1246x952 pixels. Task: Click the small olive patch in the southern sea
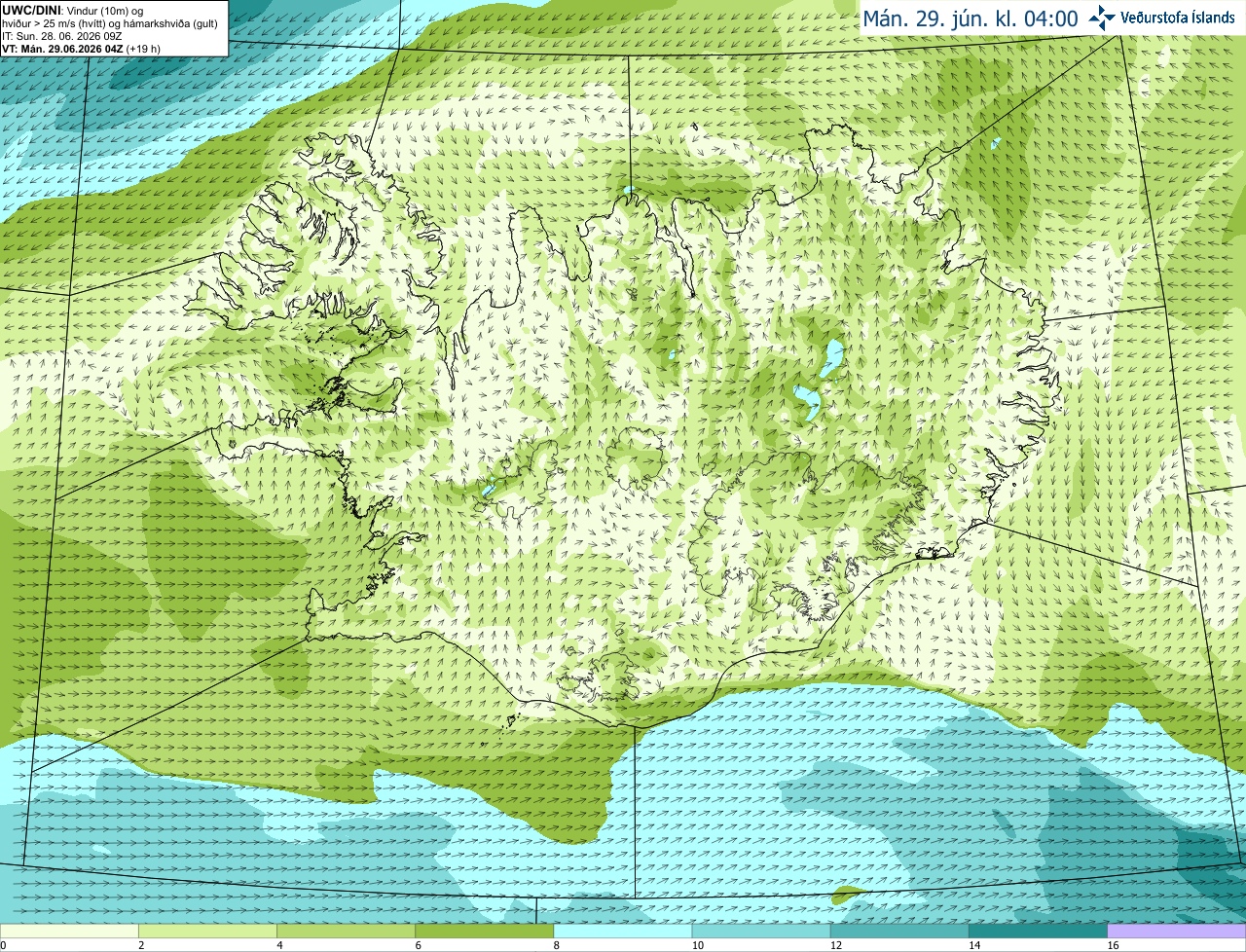pos(847,893)
